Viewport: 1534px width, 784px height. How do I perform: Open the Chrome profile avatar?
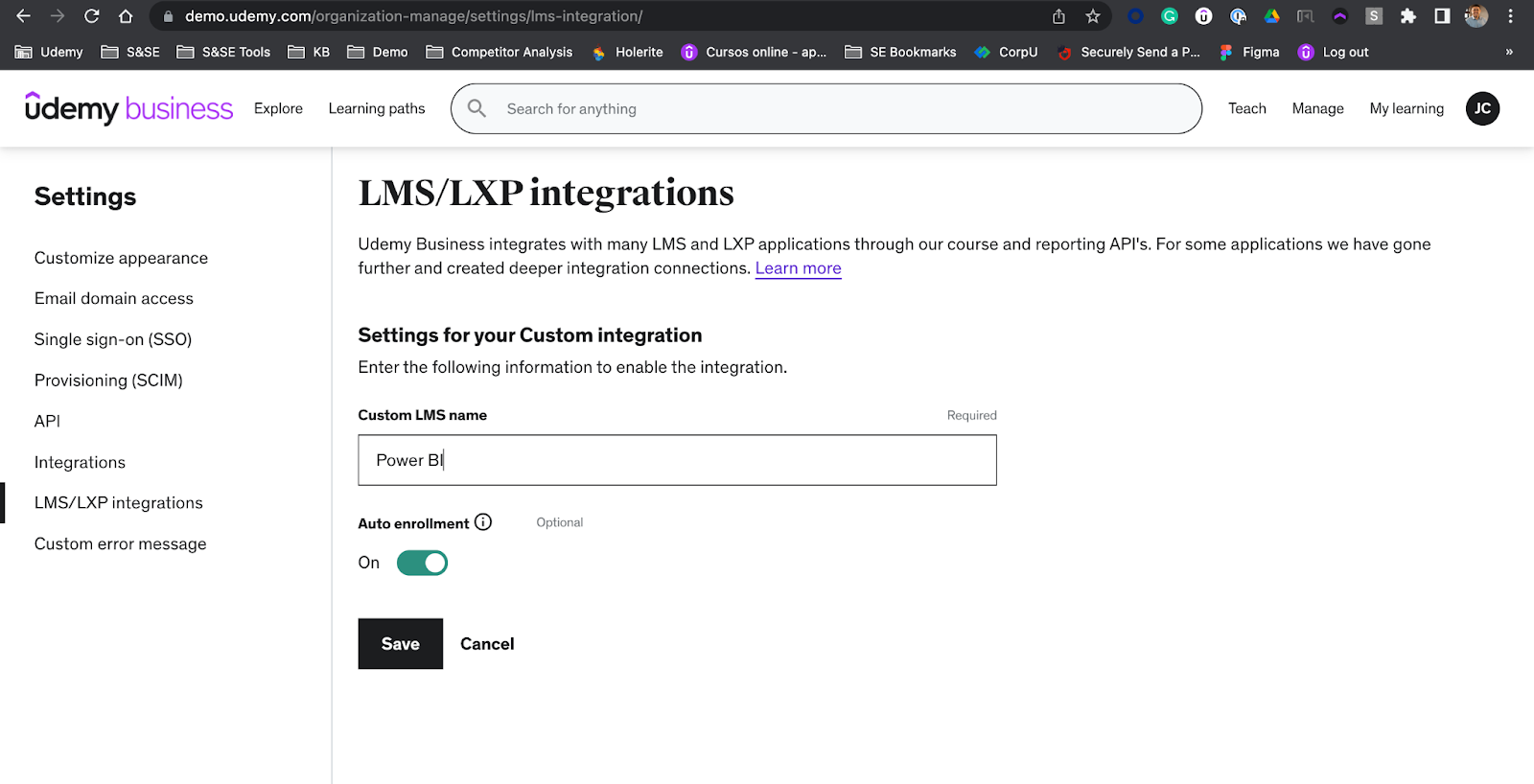tap(1476, 16)
